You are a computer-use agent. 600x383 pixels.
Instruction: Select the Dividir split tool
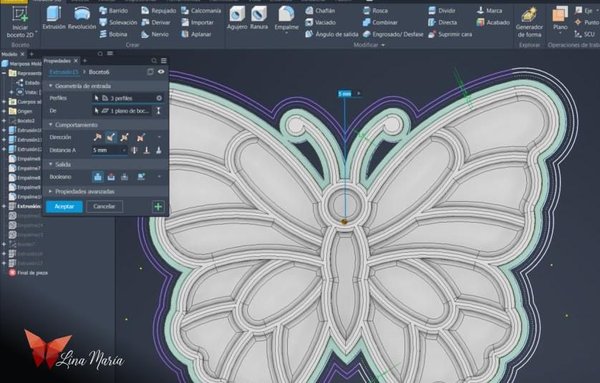442,11
